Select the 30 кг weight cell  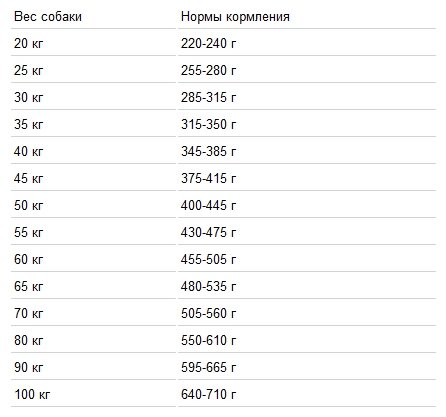29,97
